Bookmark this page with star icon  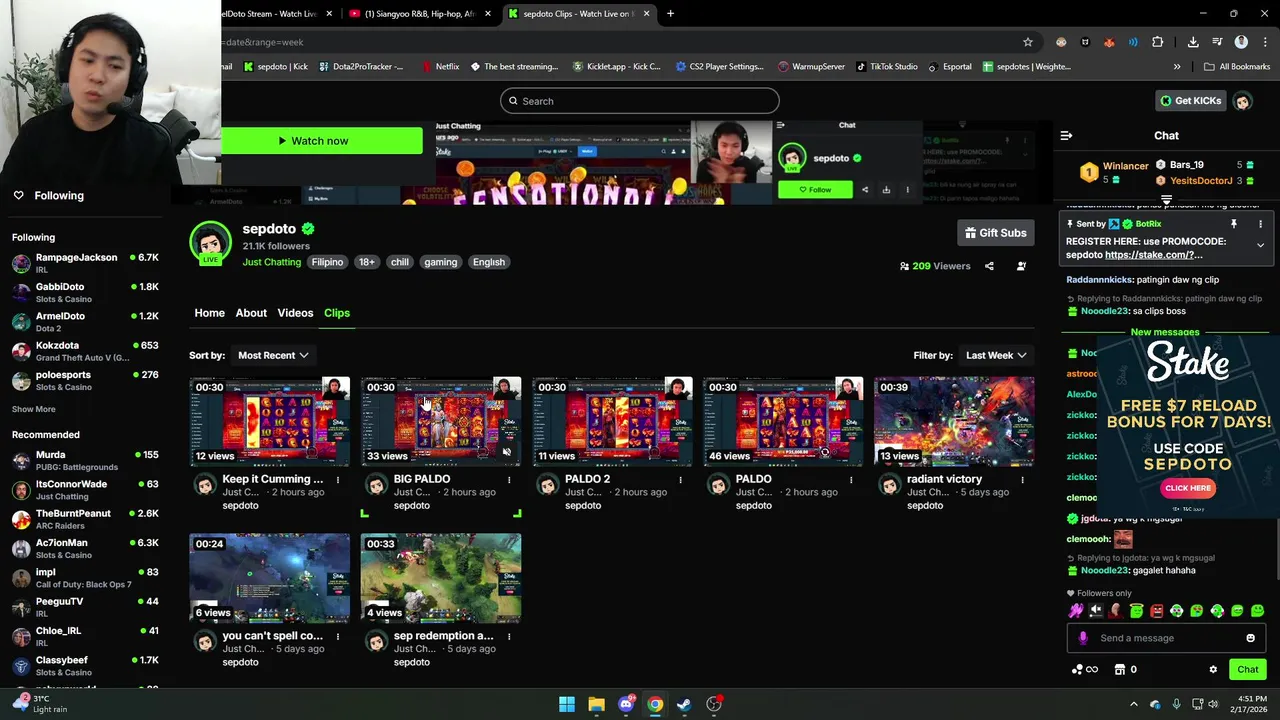(x=1027, y=42)
